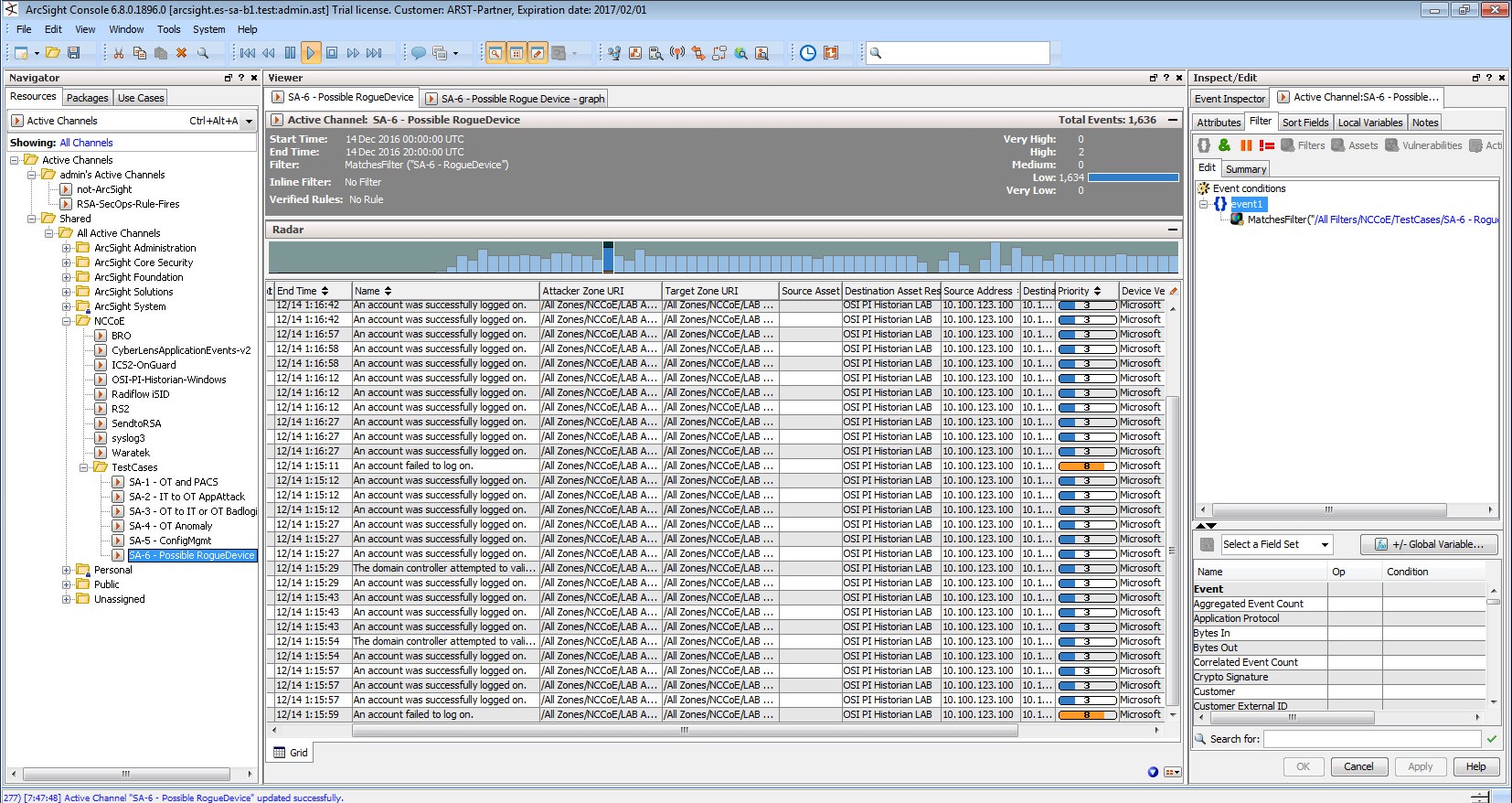Skip to the last events button
The height and width of the screenshot is (803, 1512).
pos(374,53)
